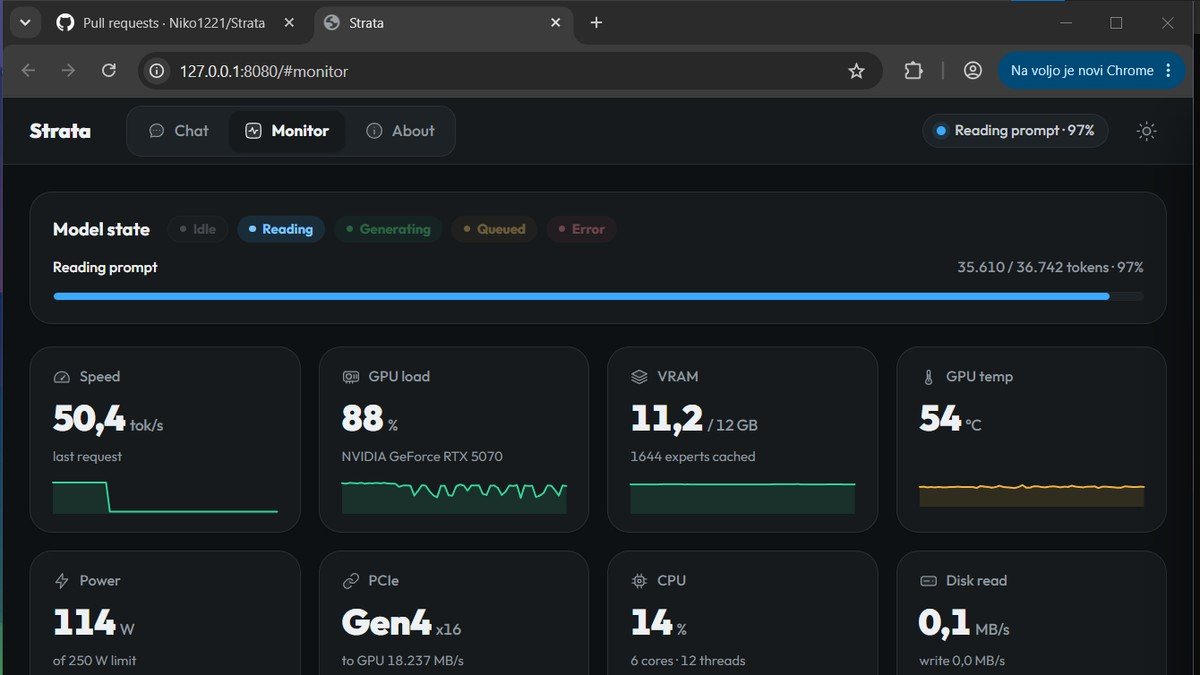Open the Chrome profile icon
The image size is (1200, 675).
click(x=973, y=71)
